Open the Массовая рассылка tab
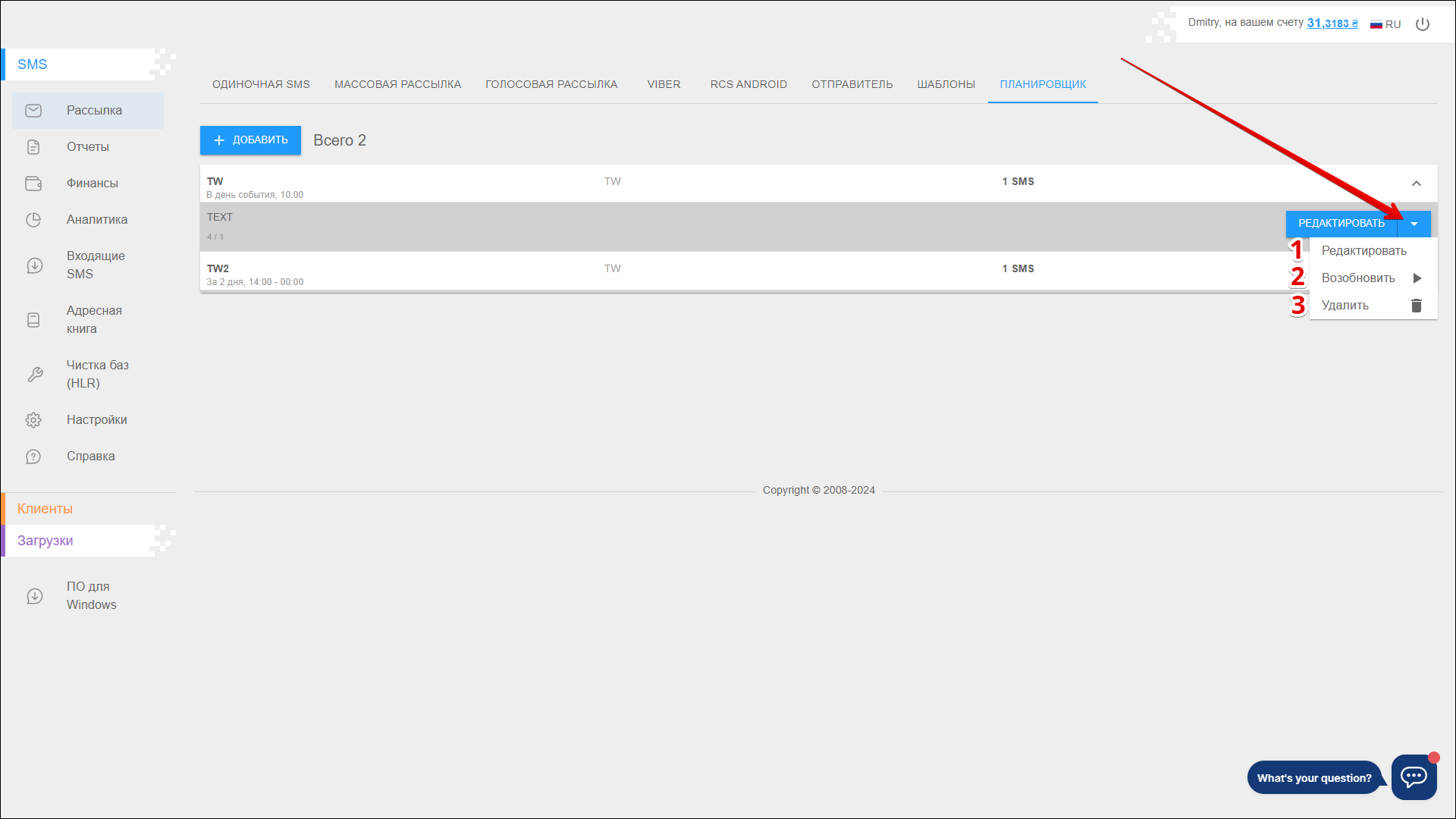1456x819 pixels. click(x=397, y=84)
